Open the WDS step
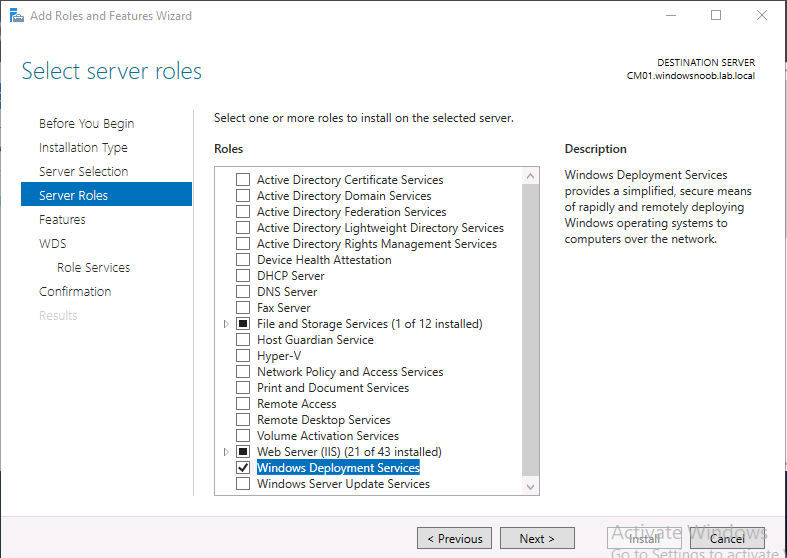This screenshot has width=787, height=558. pos(53,244)
